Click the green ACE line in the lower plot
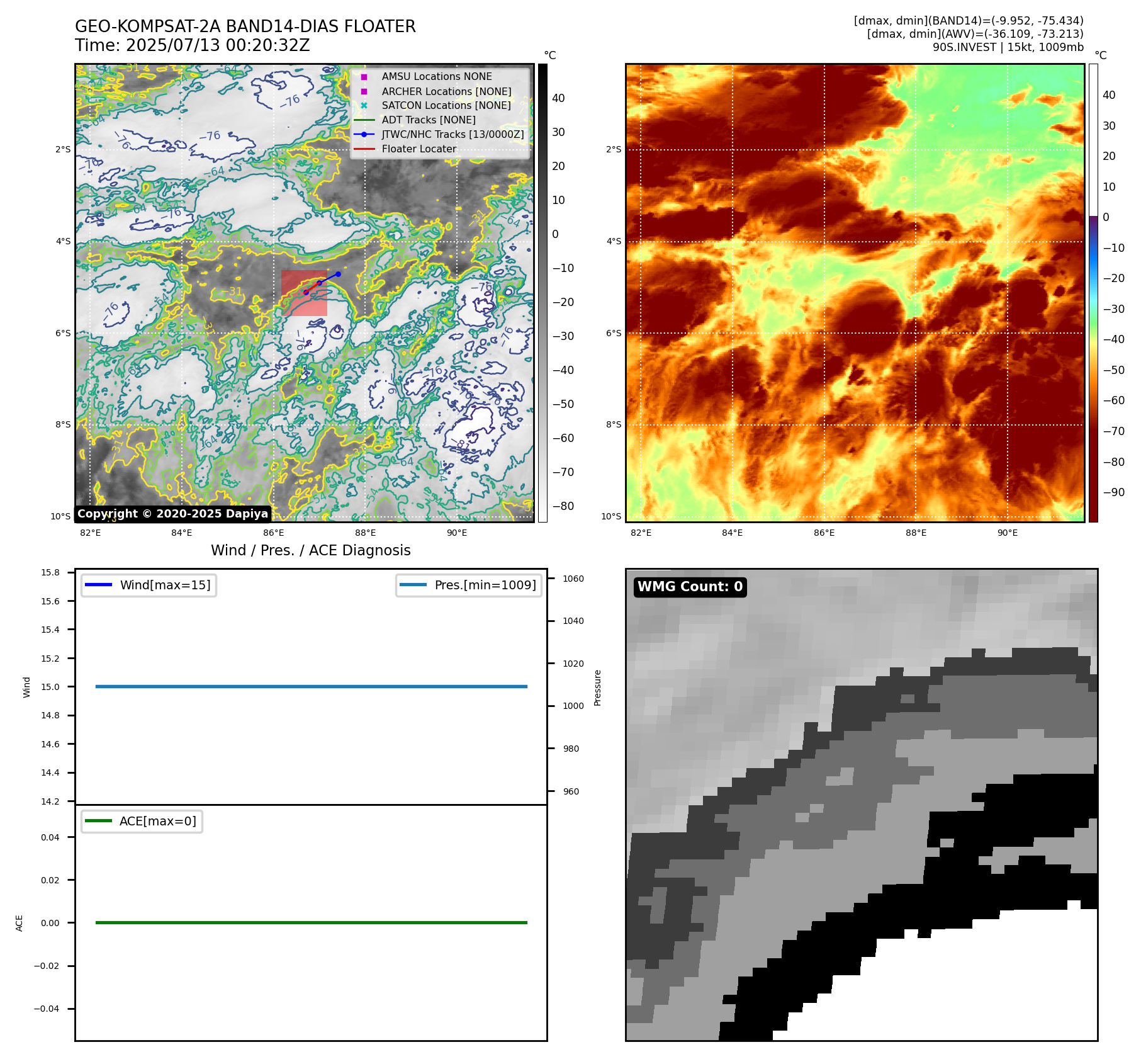Screen dimensions: 1141x1064 [x=311, y=922]
